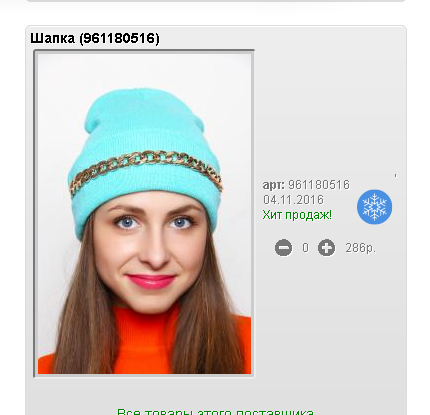The height and width of the screenshot is (415, 430).
Task: Select the article number 961180516 under арт
Action: (x=319, y=185)
